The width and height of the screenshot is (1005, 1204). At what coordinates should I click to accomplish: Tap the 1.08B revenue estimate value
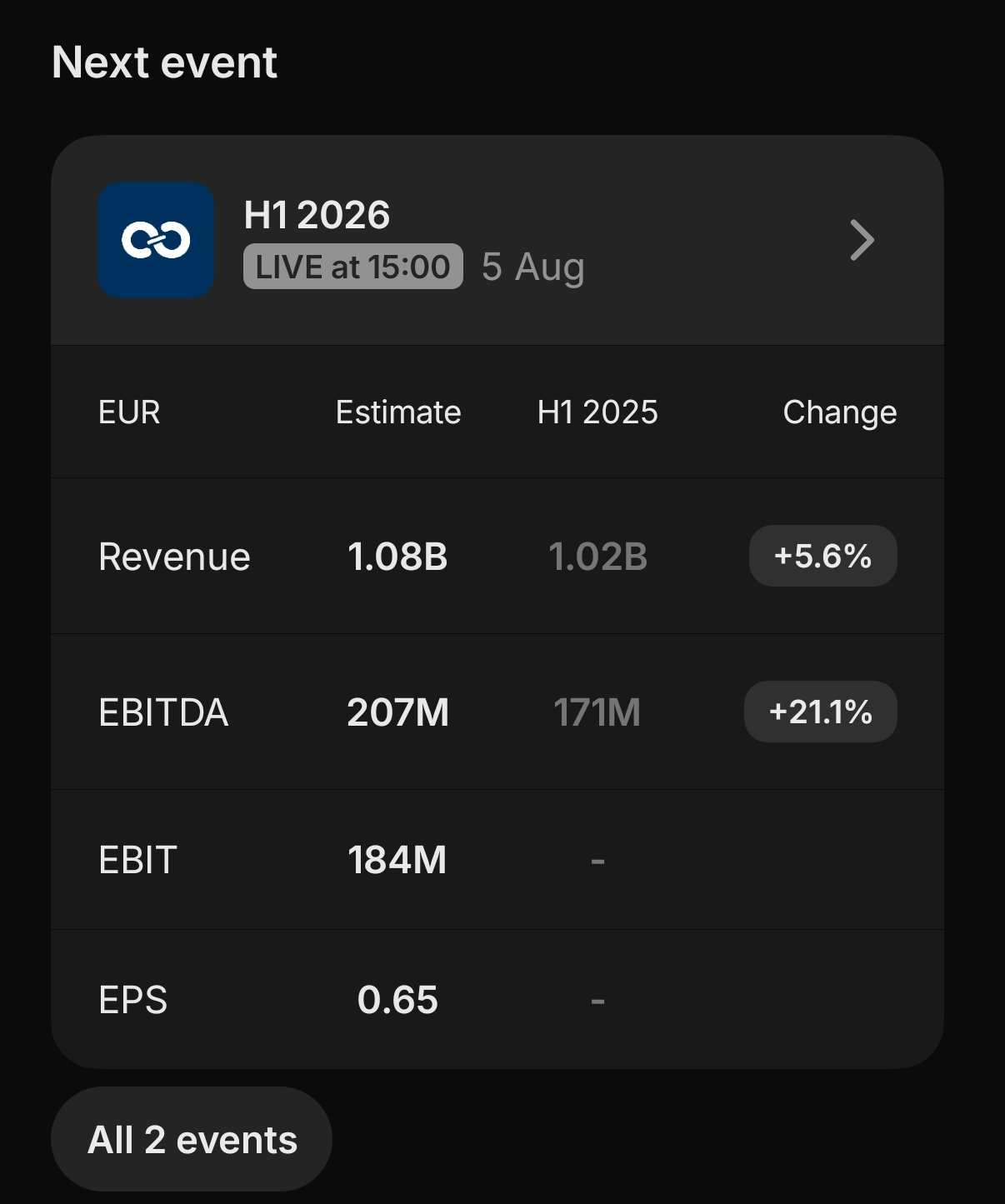(397, 557)
